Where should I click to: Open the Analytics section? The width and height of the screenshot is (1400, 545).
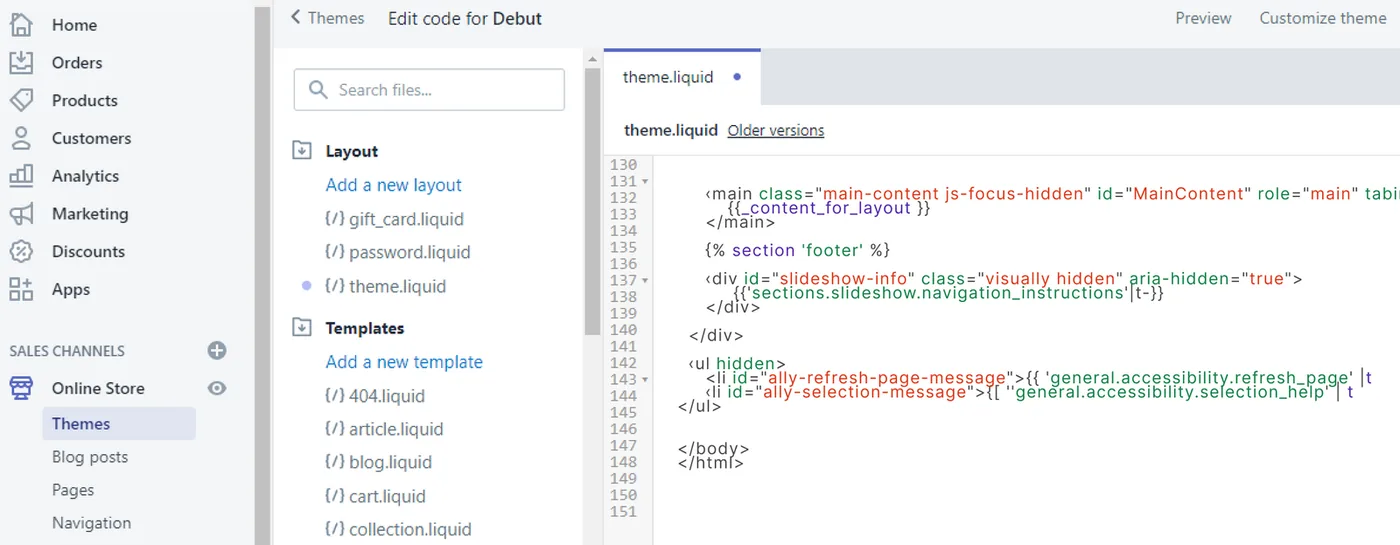click(86, 176)
